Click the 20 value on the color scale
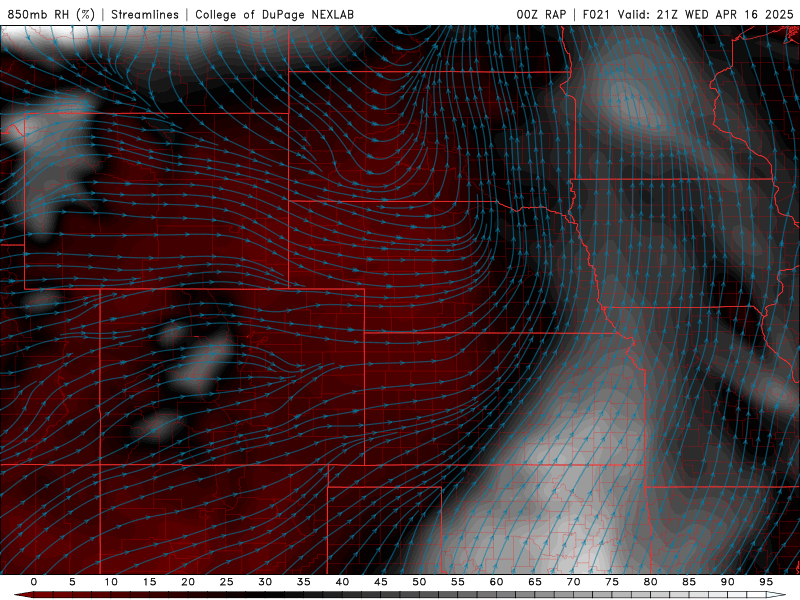 188,582
